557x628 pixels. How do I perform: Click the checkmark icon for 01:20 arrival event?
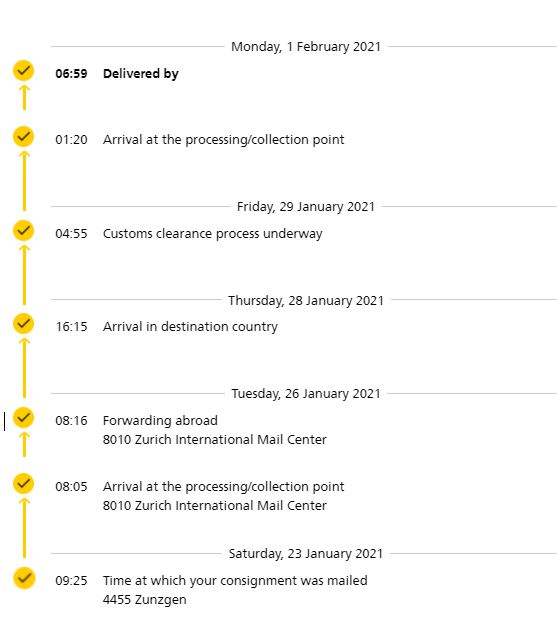point(24,137)
